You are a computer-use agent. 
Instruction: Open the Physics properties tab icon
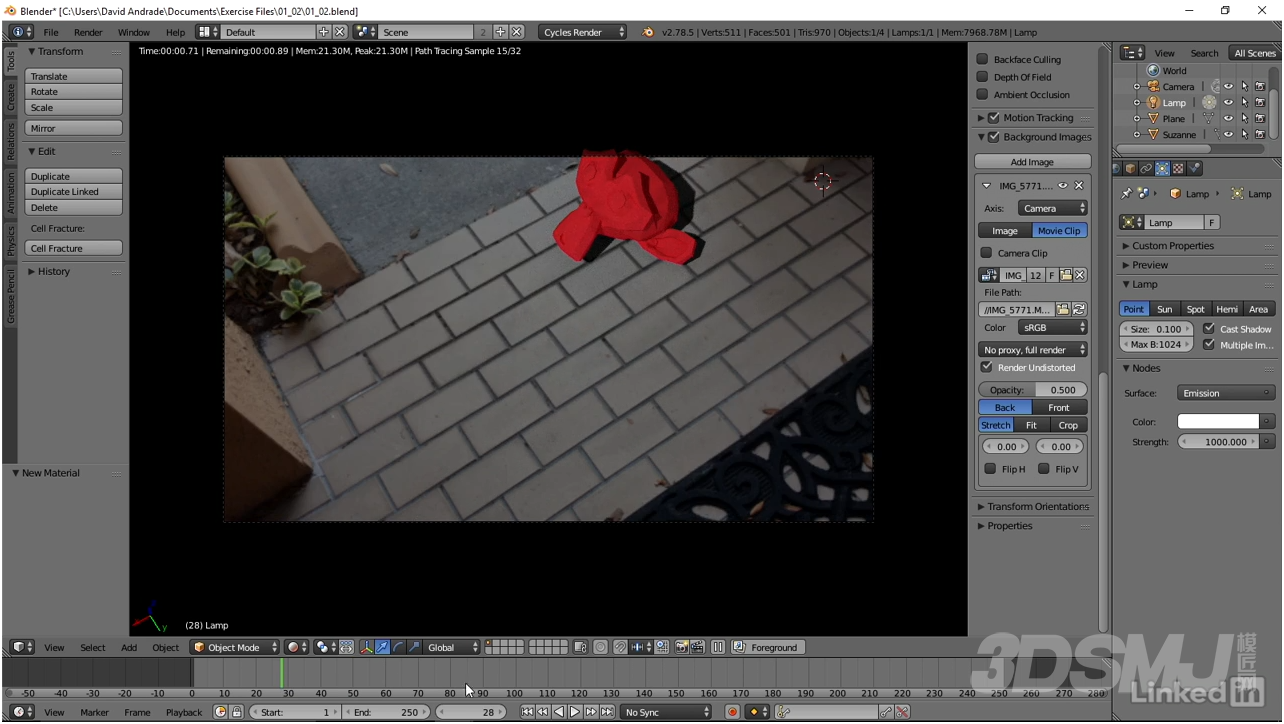pos(1194,169)
